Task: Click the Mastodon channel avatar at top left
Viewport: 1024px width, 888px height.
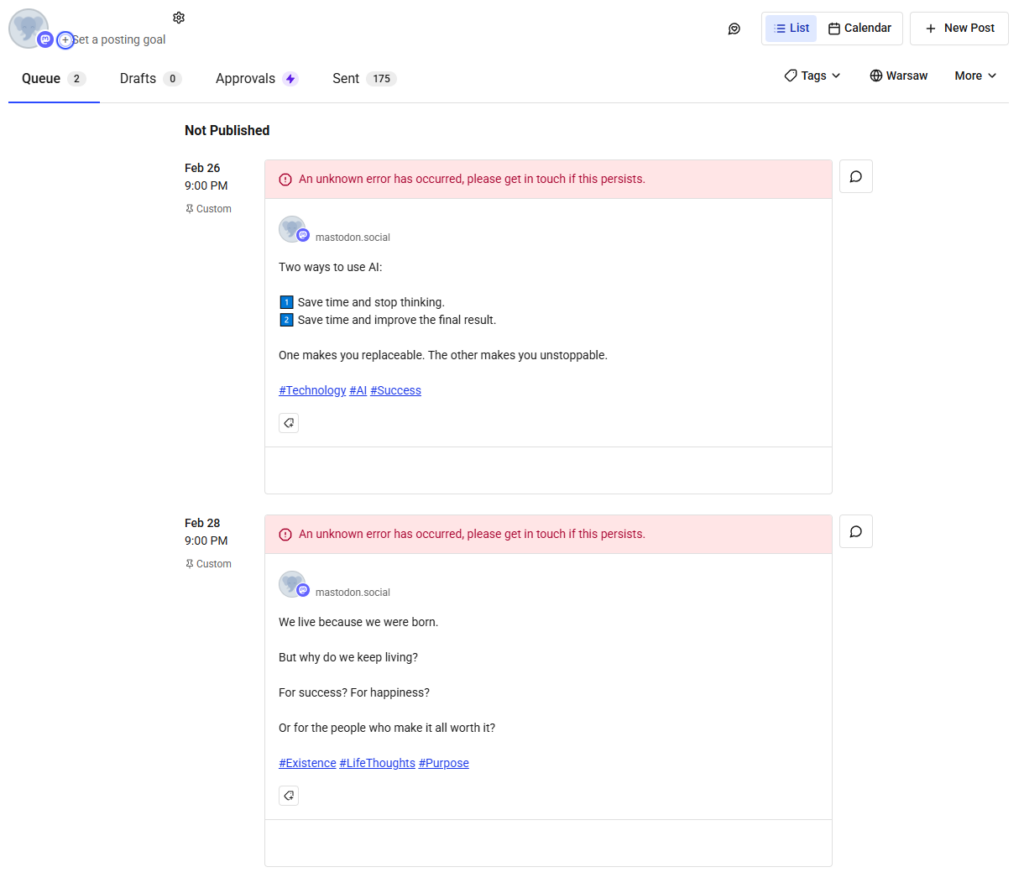Action: coord(27,28)
